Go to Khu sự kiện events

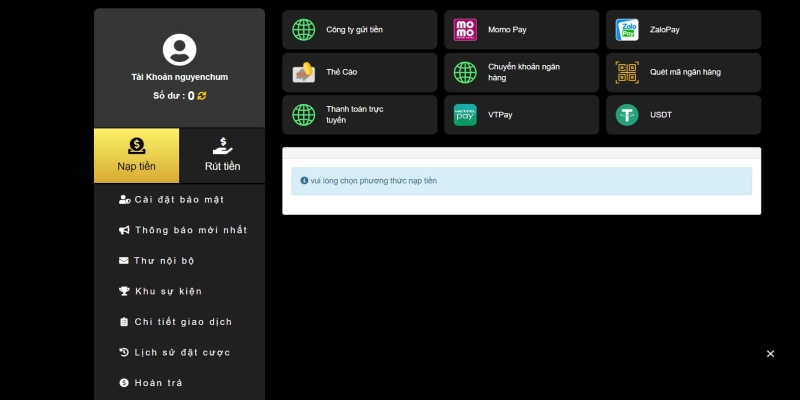(x=167, y=291)
